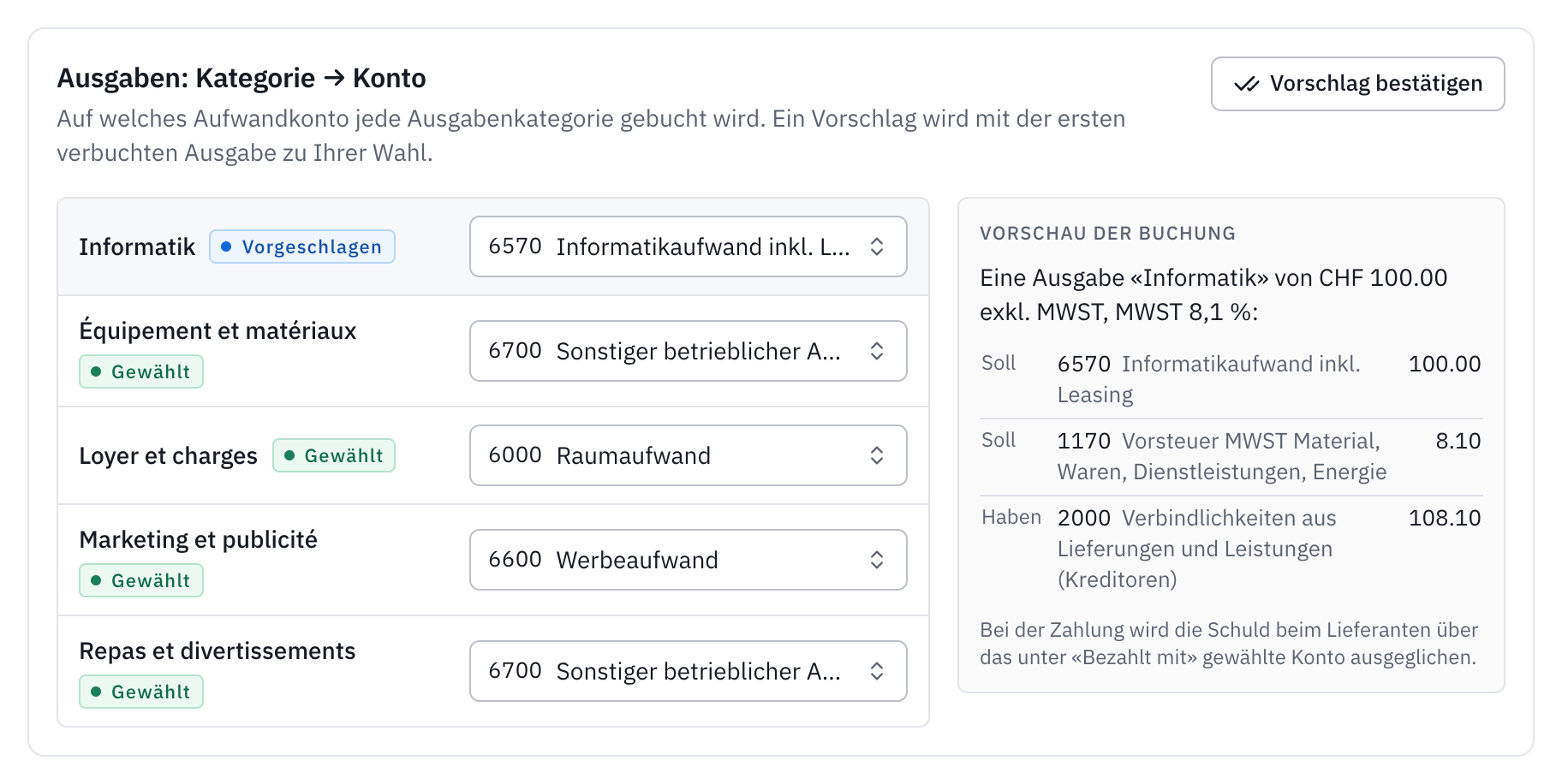Screen dimensions: 1562x784
Task: Open account dropdown for Équipement et matériaux
Action: (688, 351)
